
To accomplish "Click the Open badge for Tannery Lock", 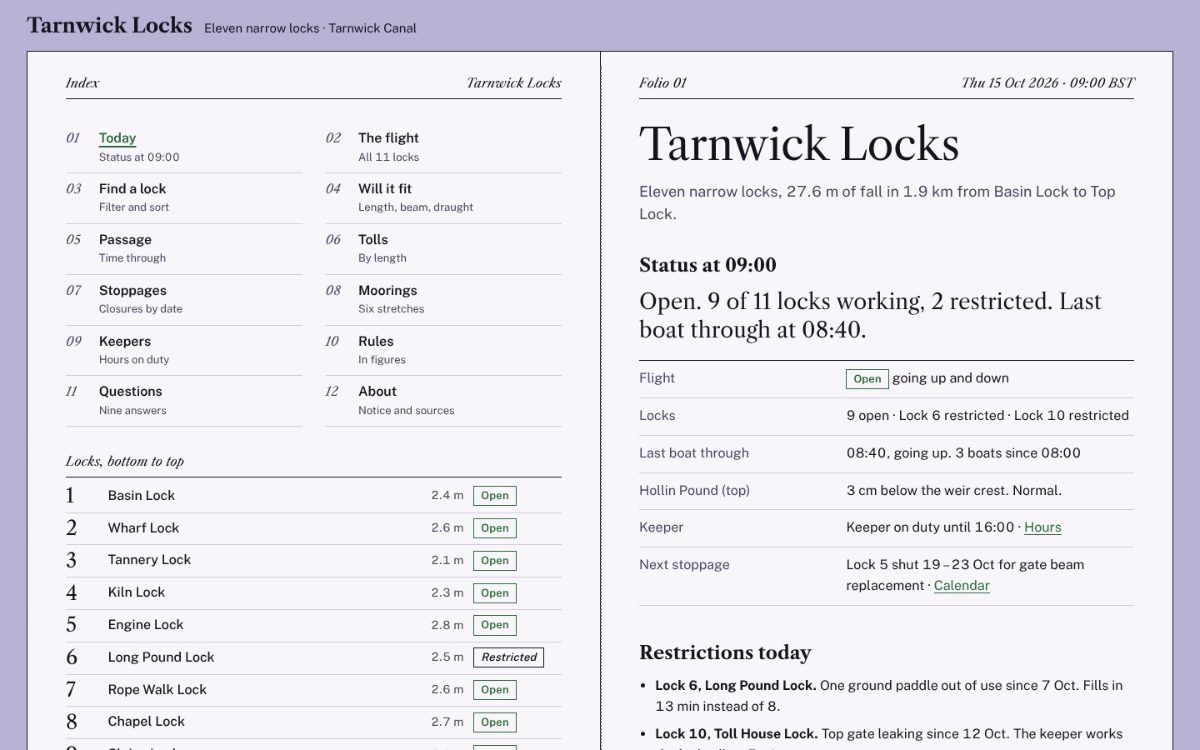I will click(x=495, y=560).
